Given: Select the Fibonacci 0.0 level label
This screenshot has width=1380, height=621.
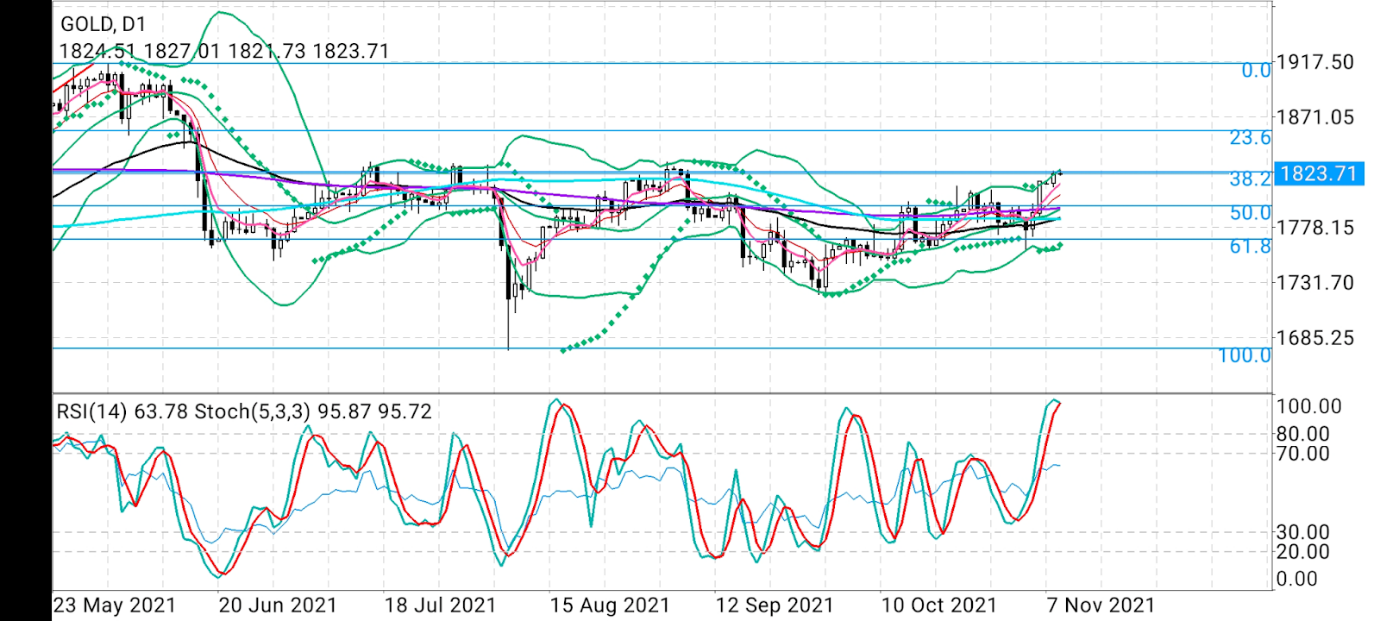Looking at the screenshot, I should (x=1256, y=70).
